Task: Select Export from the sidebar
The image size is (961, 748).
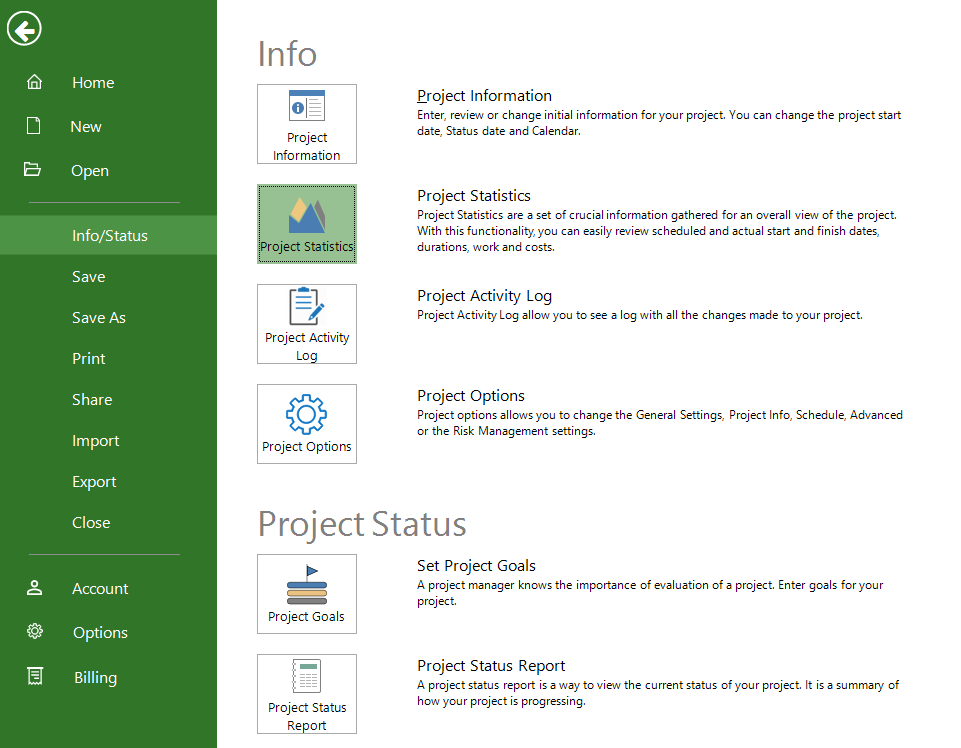Action: pyautogui.click(x=94, y=482)
